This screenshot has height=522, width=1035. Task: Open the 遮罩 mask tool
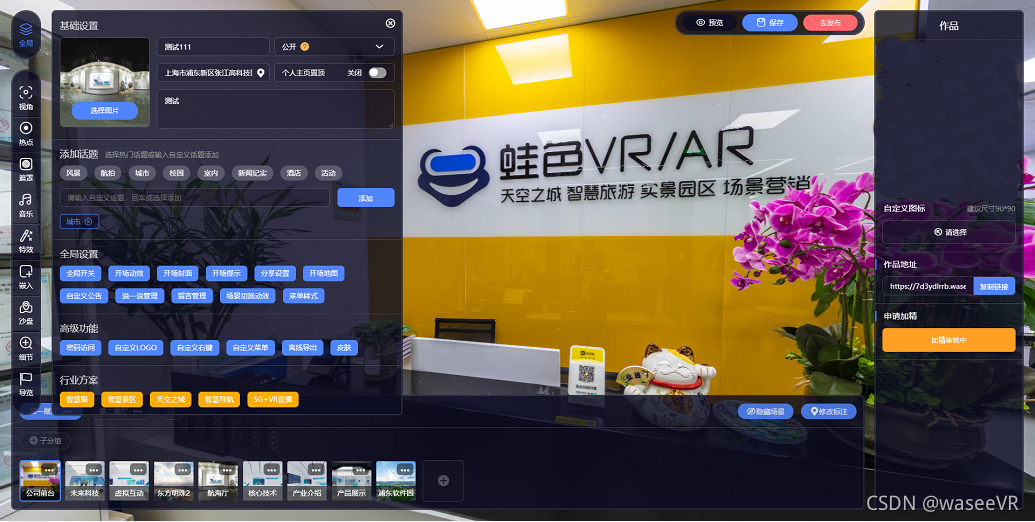[x=26, y=169]
